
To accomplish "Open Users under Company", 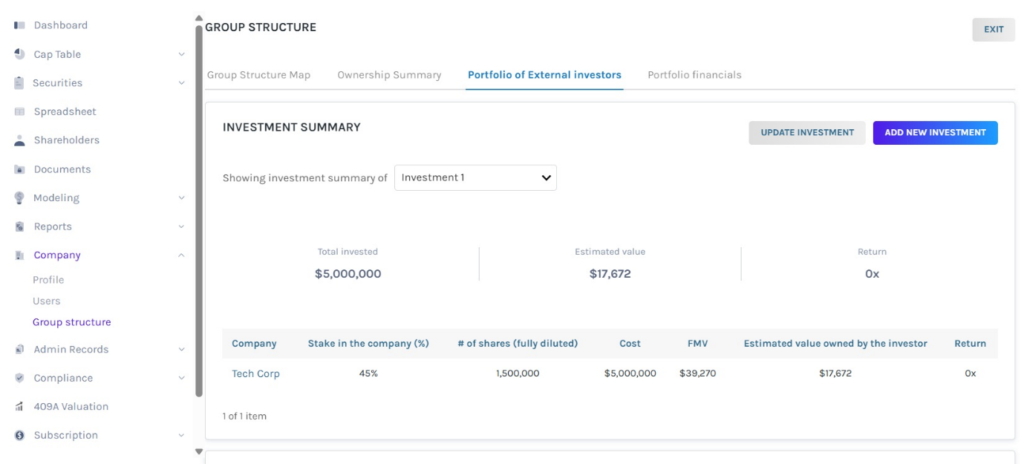I will tap(46, 301).
